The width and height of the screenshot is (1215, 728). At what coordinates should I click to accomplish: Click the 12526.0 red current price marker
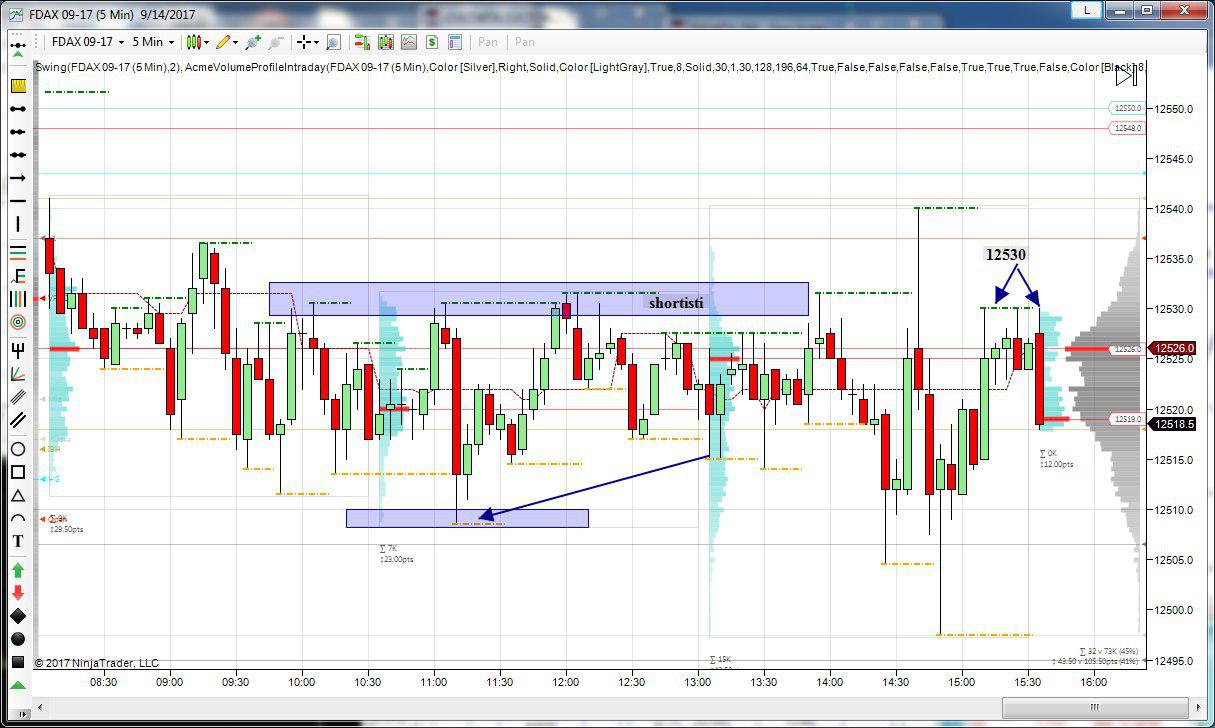pos(1171,348)
